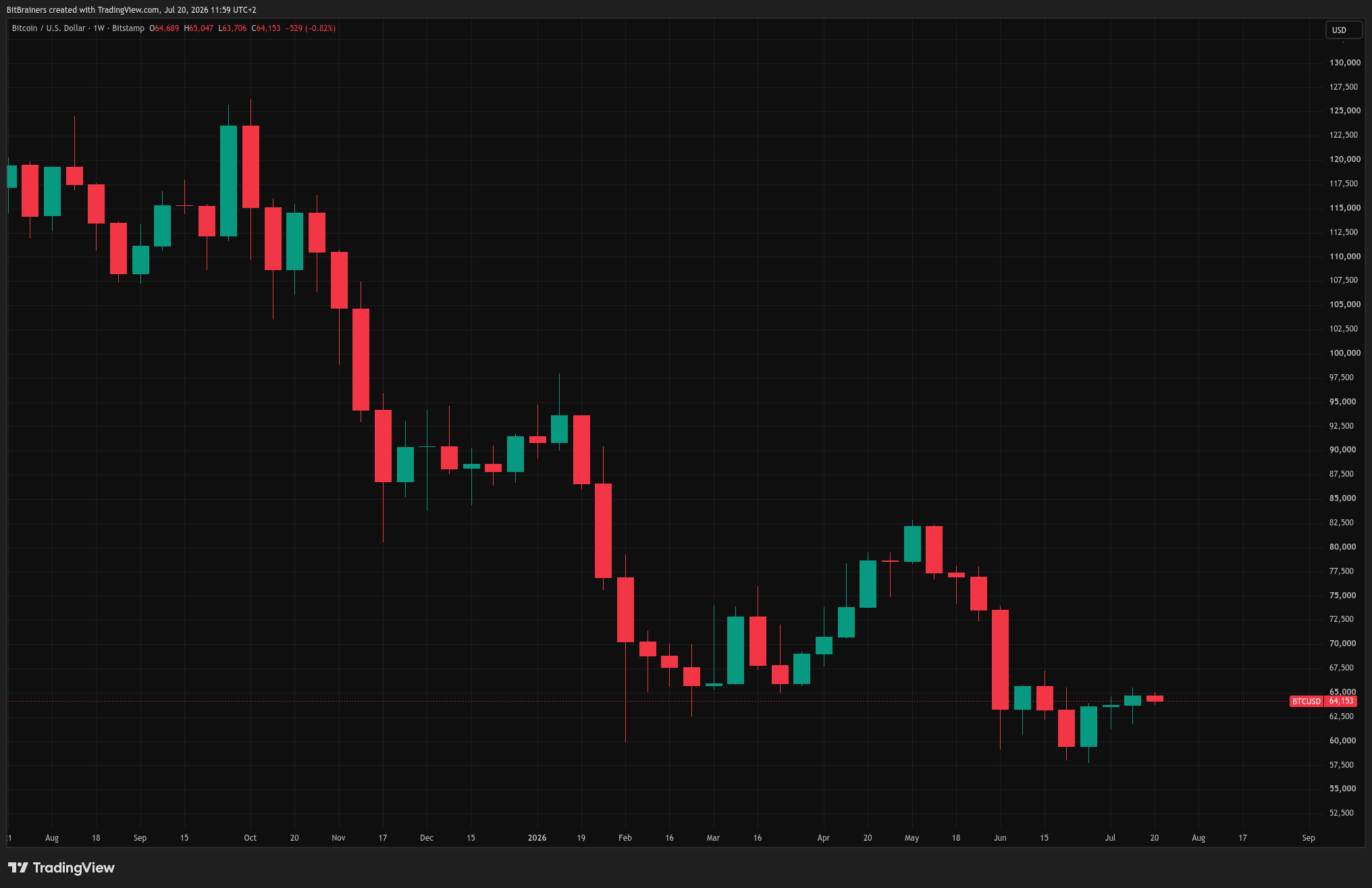
Task: Click the 75,000 price axis label
Action: (x=1343, y=596)
